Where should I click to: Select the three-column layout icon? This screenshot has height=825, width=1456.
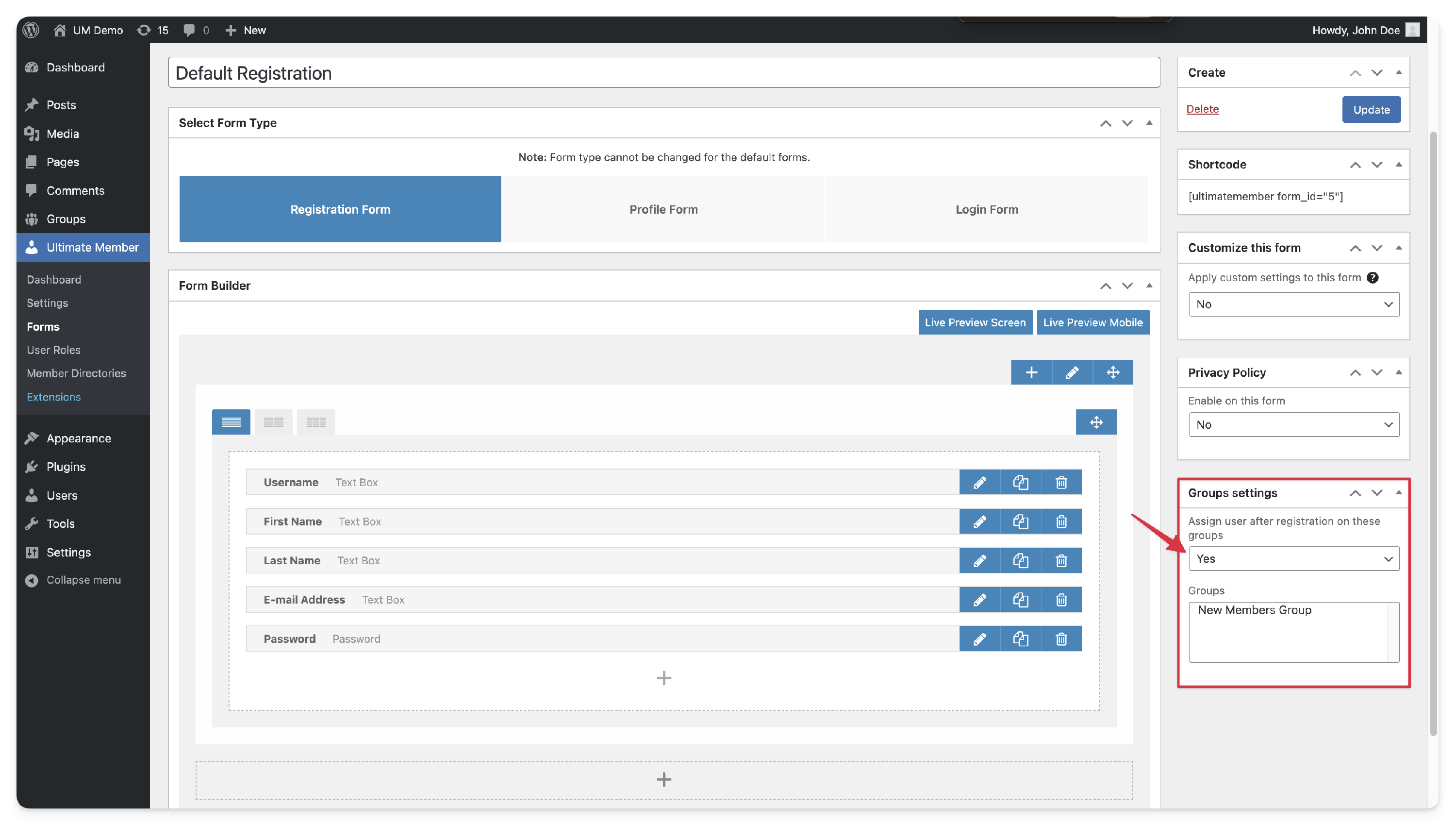pyautogui.click(x=315, y=422)
